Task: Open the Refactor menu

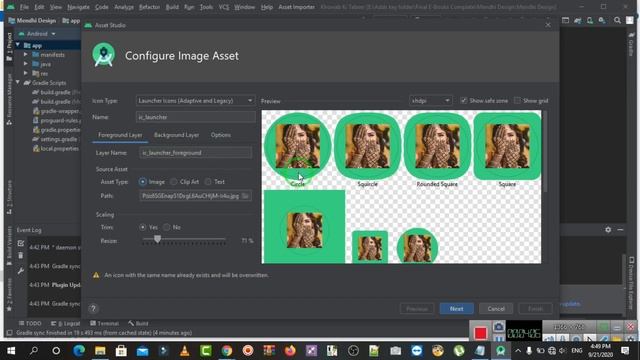Action: click(x=149, y=7)
